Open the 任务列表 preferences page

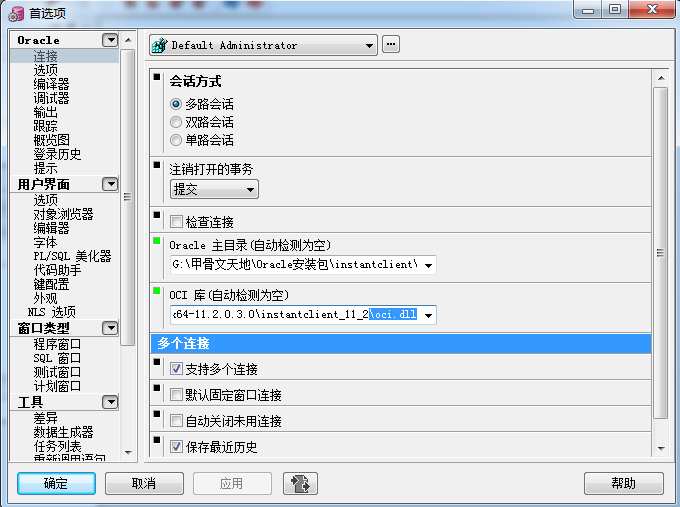coord(57,446)
